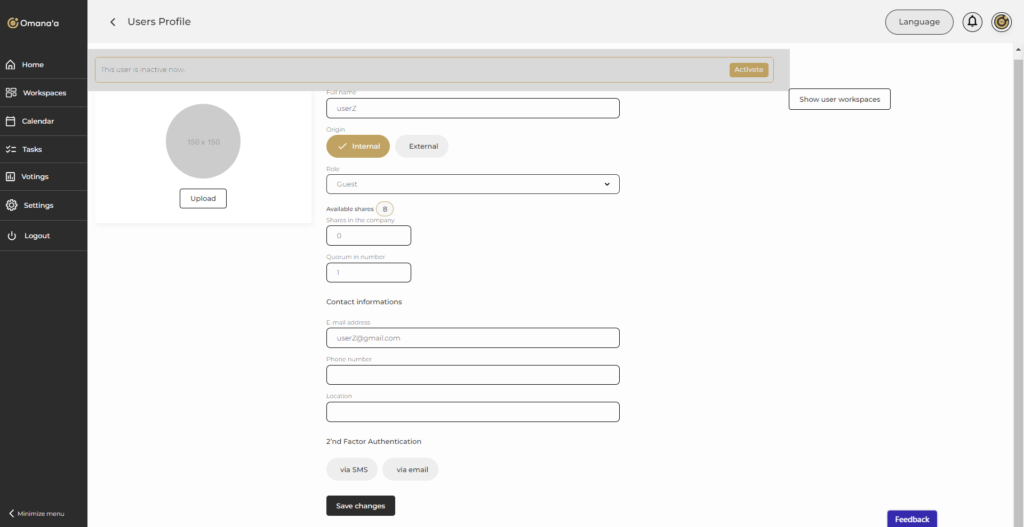Click the Settings gear icon

[11, 205]
